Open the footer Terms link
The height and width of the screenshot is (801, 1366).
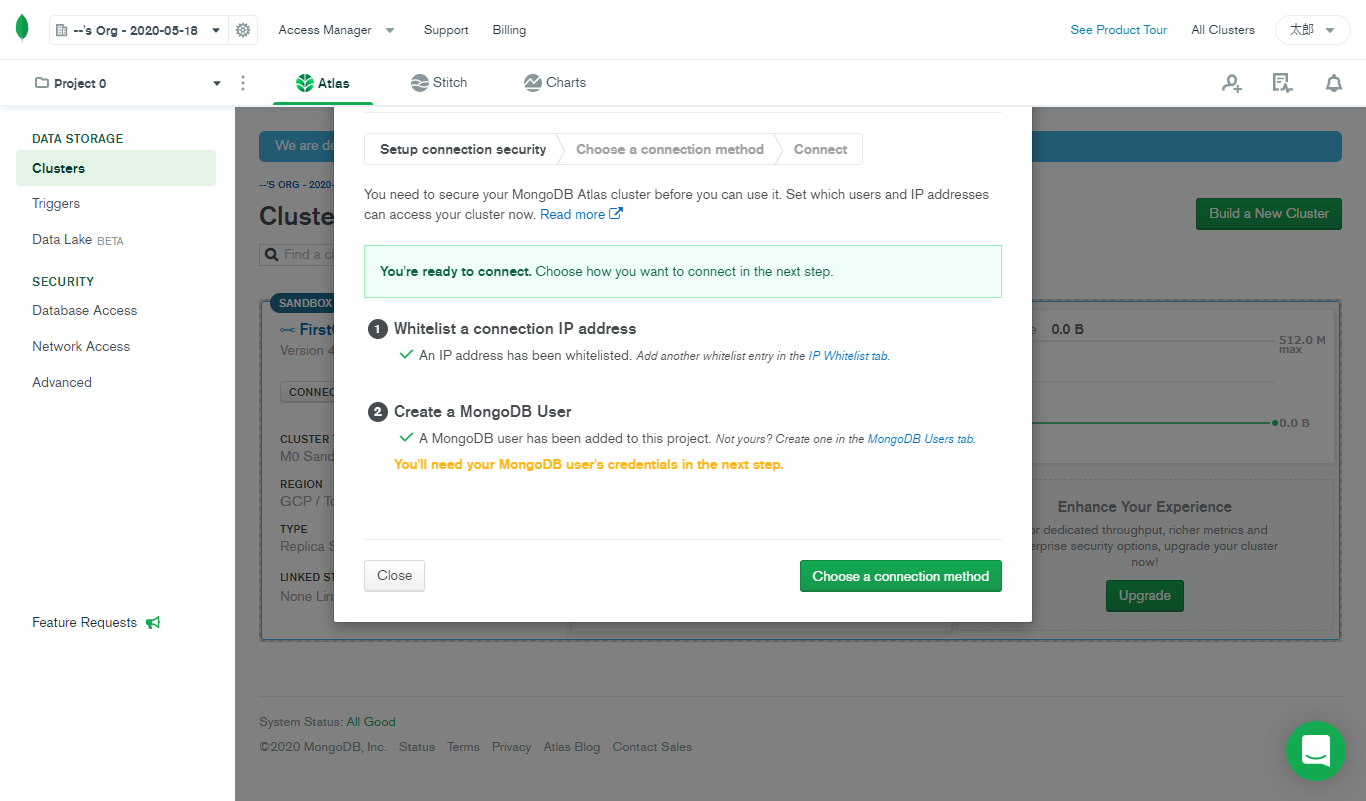(463, 747)
